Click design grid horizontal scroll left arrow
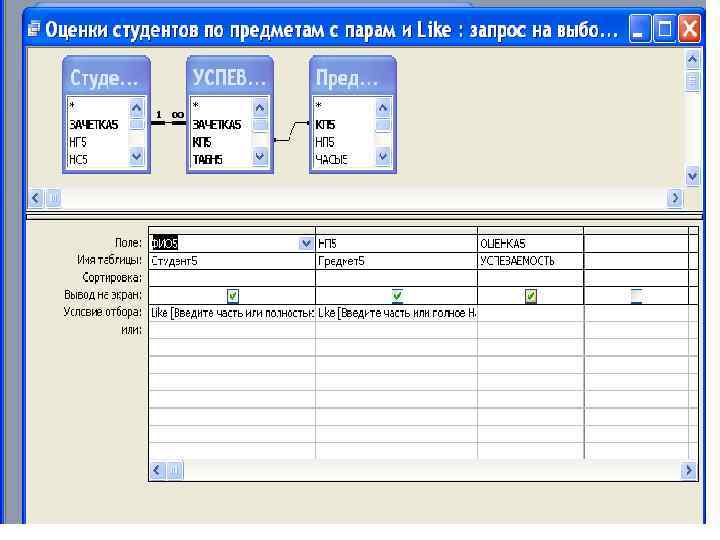 click(x=158, y=470)
